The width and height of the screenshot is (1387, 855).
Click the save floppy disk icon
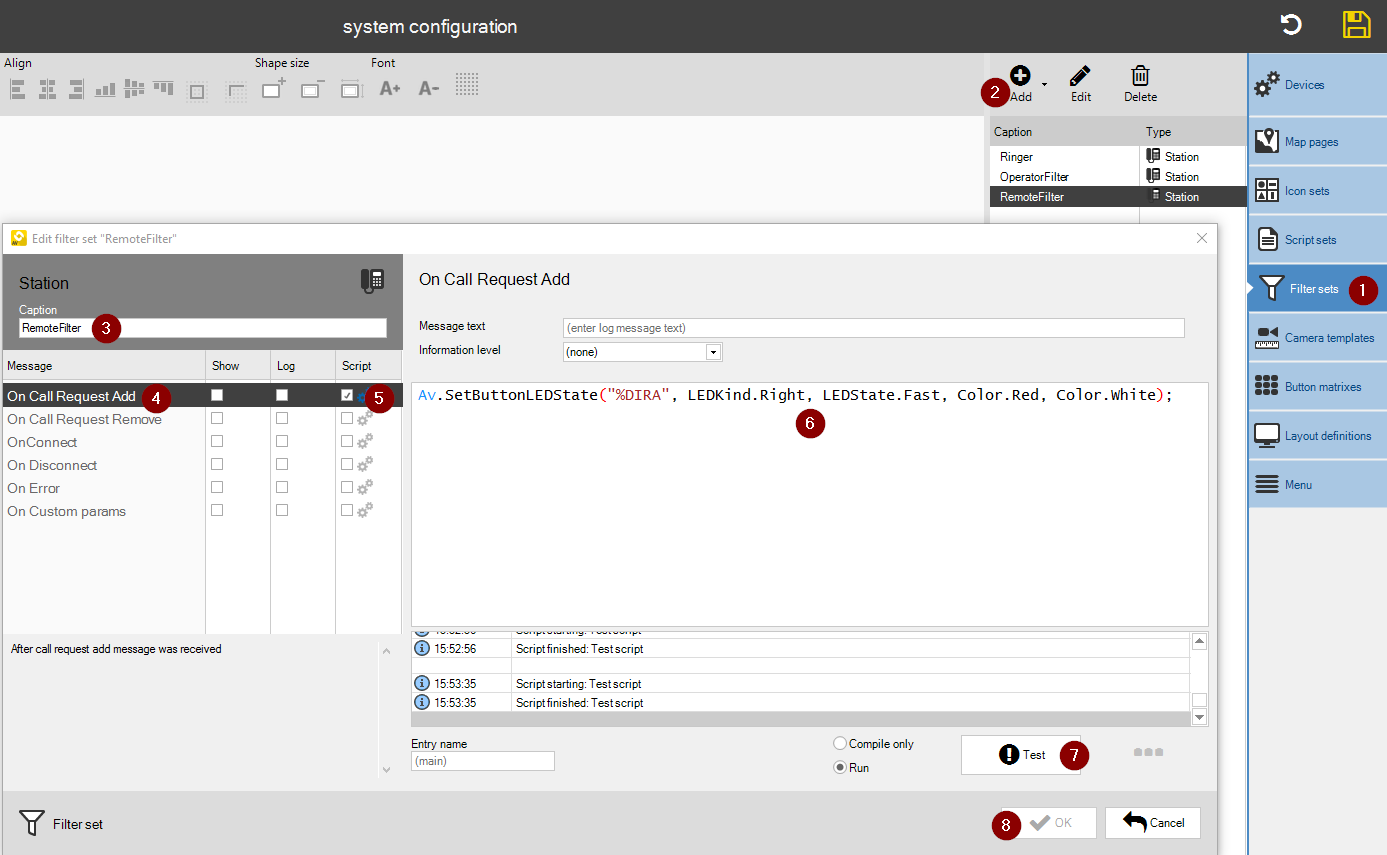point(1356,25)
